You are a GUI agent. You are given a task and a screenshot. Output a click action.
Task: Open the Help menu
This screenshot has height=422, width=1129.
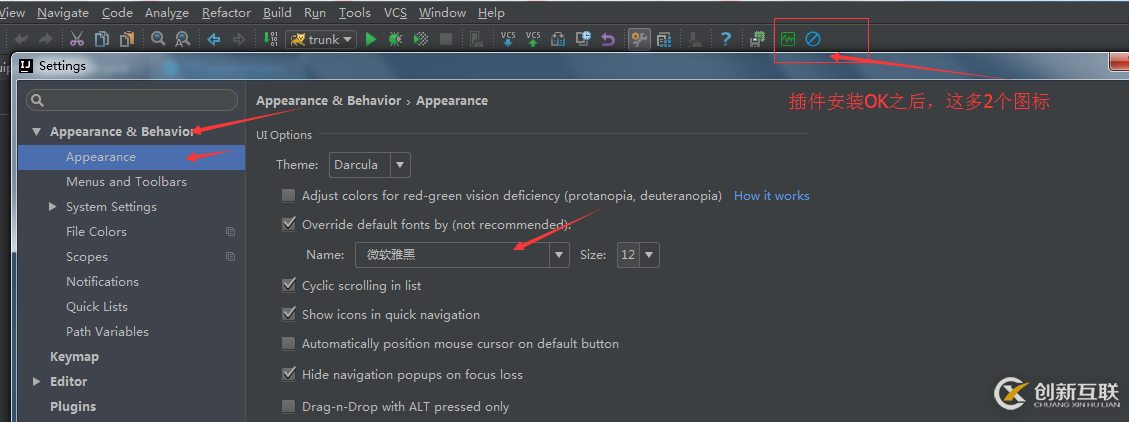pyautogui.click(x=491, y=13)
